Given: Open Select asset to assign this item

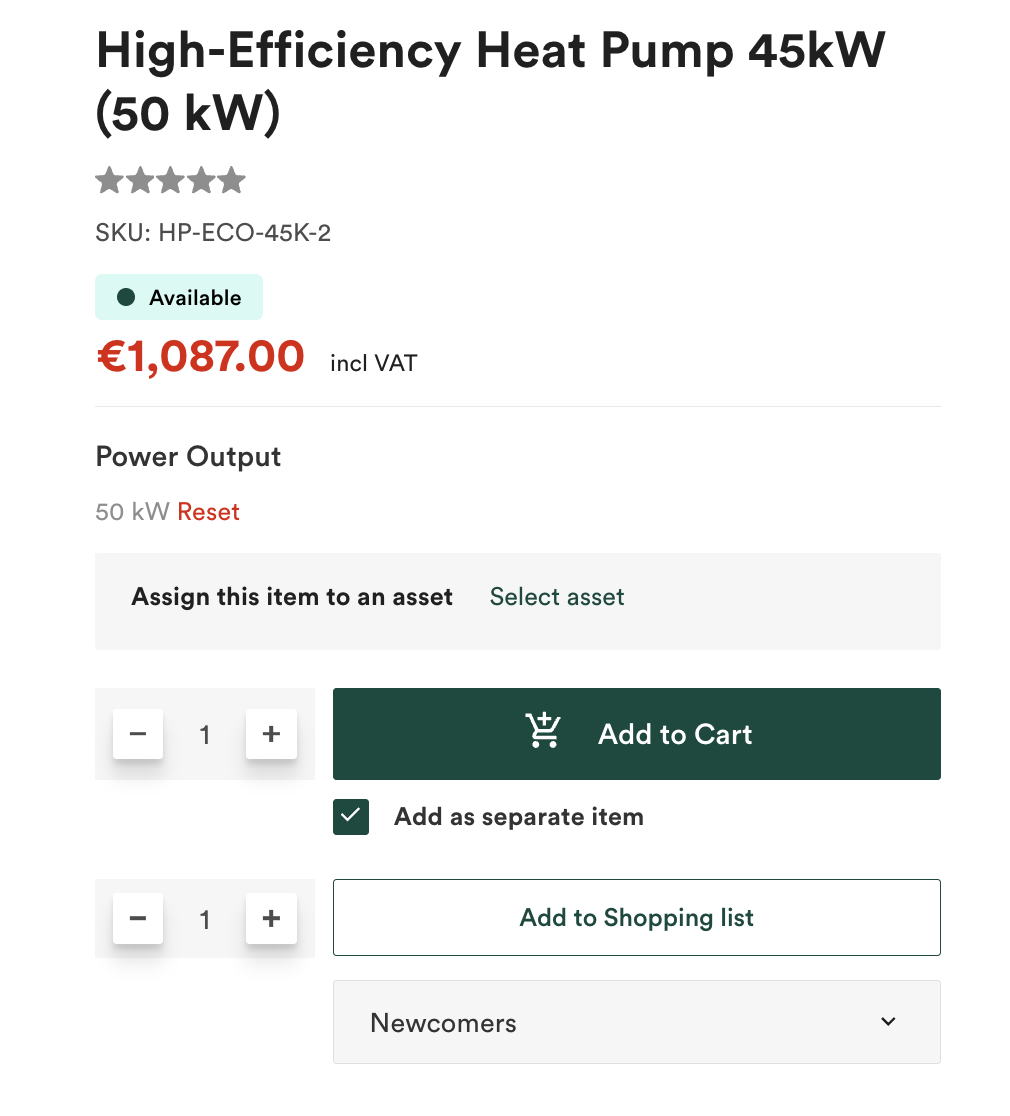Looking at the screenshot, I should pos(556,597).
